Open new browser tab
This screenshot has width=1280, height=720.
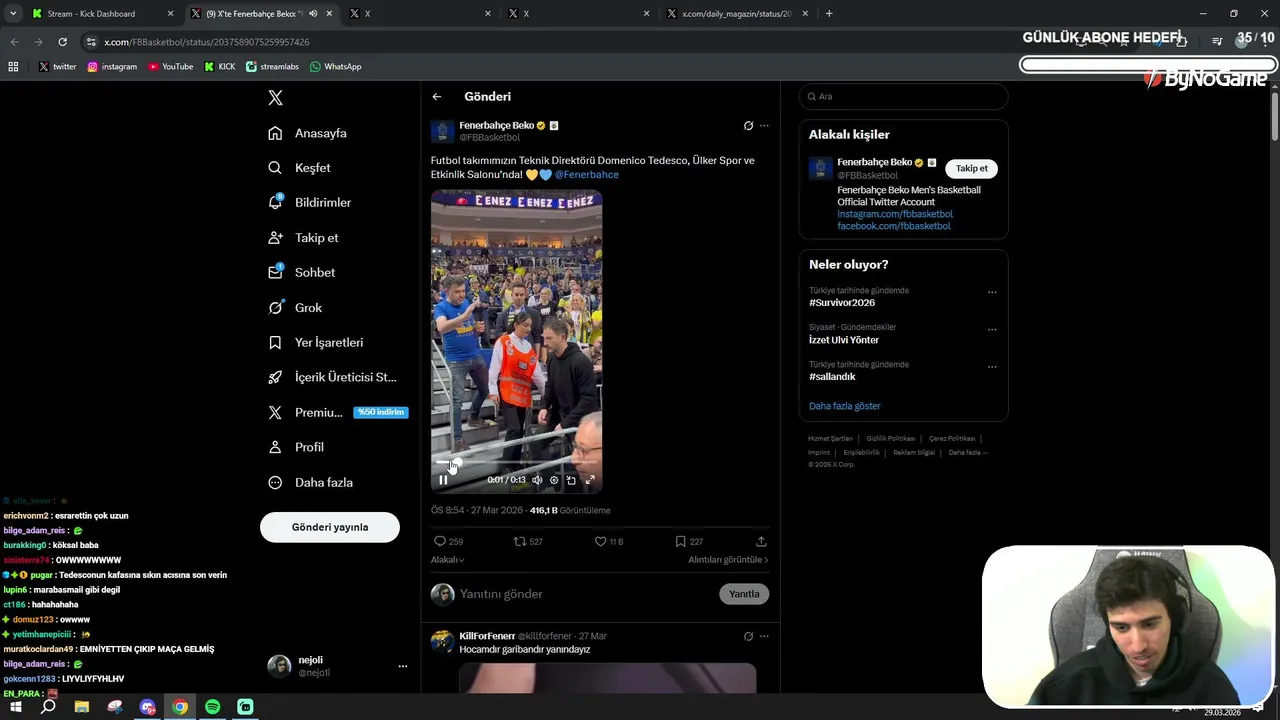(829, 14)
